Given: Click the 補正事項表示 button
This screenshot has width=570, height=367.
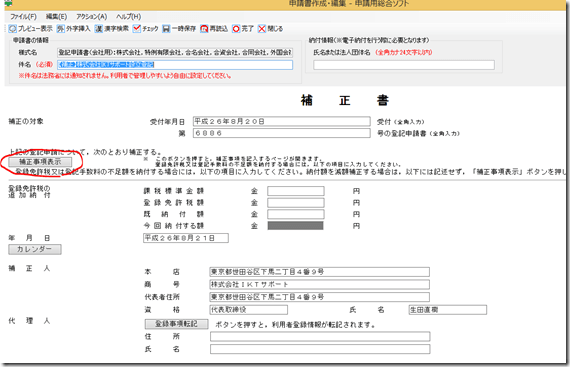Looking at the screenshot, I should click(40, 162).
